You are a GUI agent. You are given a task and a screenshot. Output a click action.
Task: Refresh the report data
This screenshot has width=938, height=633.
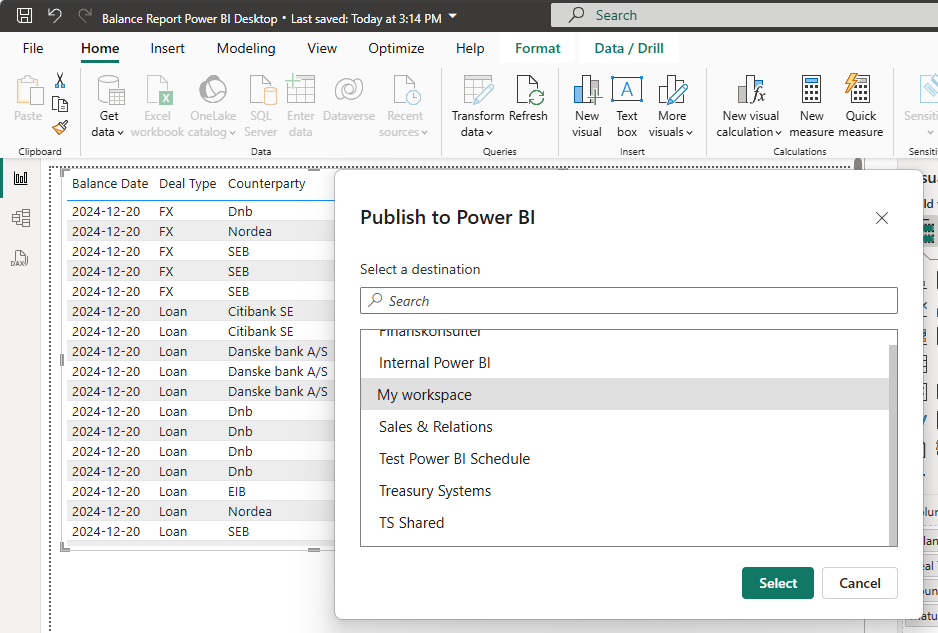tap(528, 99)
